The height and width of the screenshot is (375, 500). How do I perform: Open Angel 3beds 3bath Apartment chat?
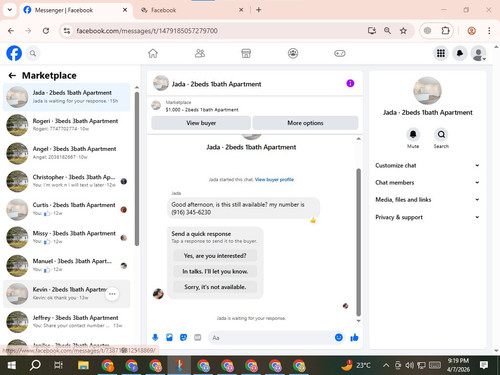tap(67, 153)
